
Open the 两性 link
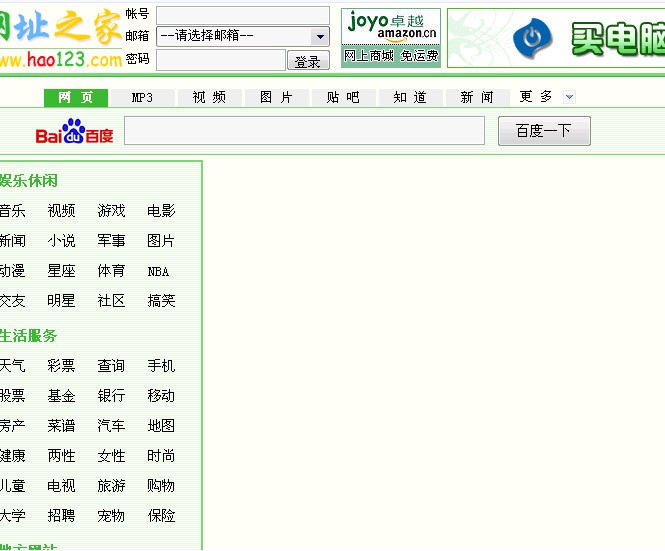pyautogui.click(x=61, y=456)
